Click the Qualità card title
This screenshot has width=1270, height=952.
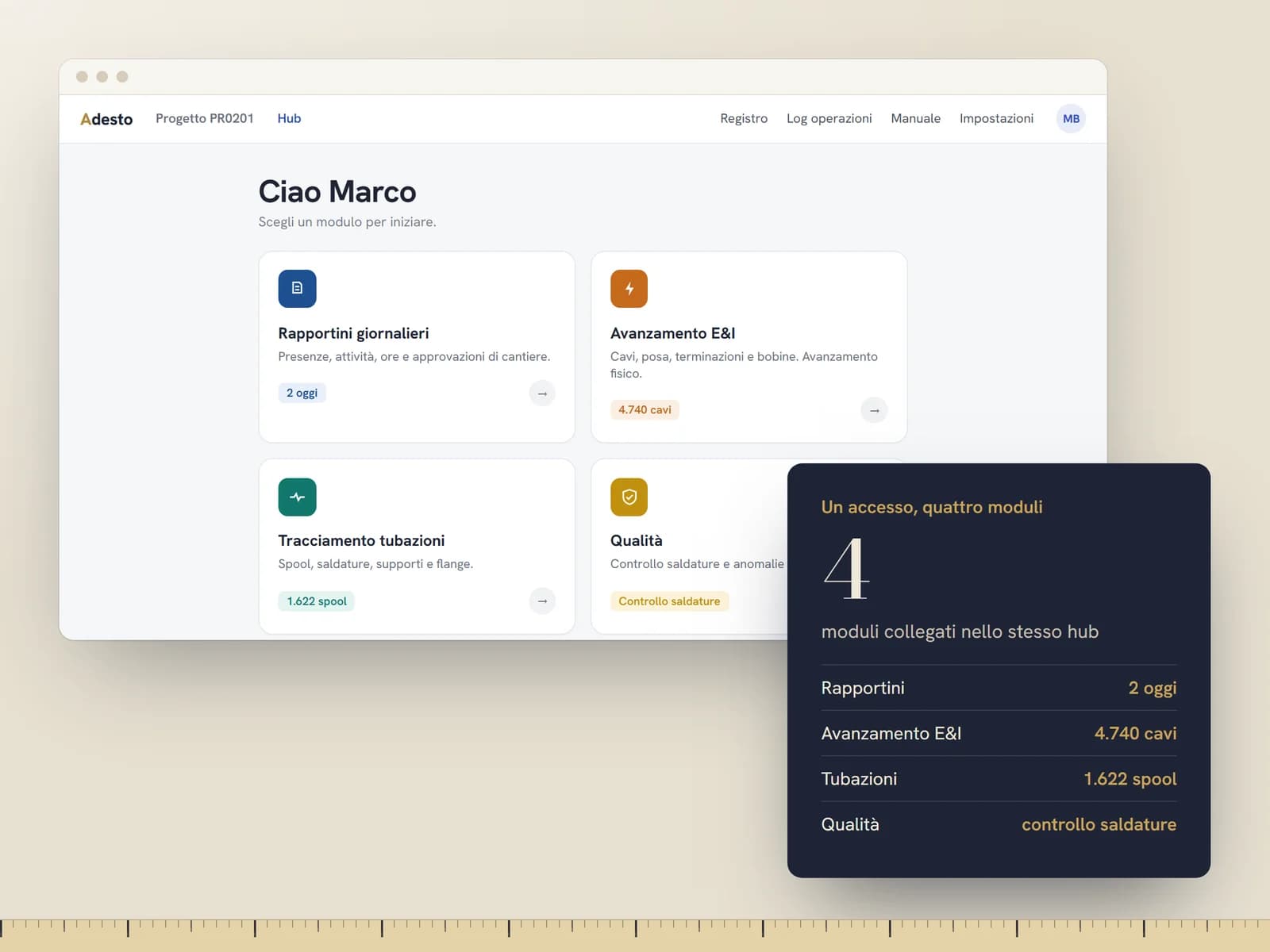pos(636,540)
